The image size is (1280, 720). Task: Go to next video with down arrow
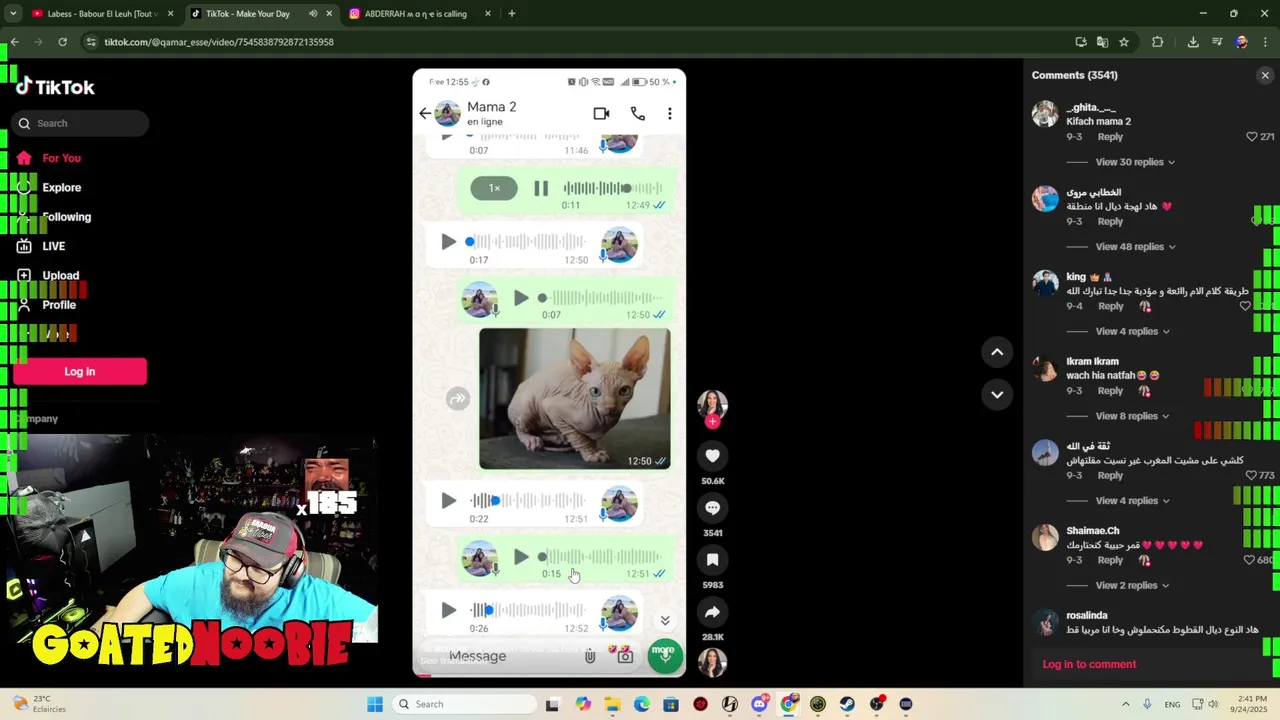coord(997,394)
